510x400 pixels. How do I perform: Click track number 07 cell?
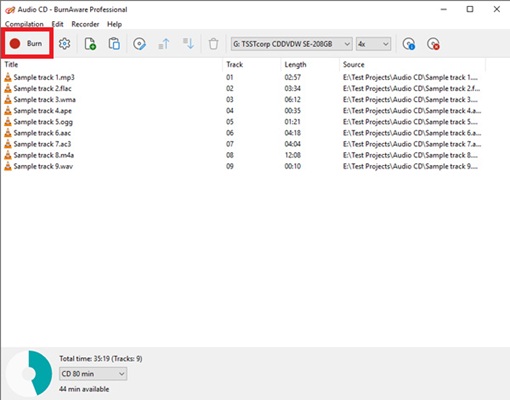tap(230, 144)
